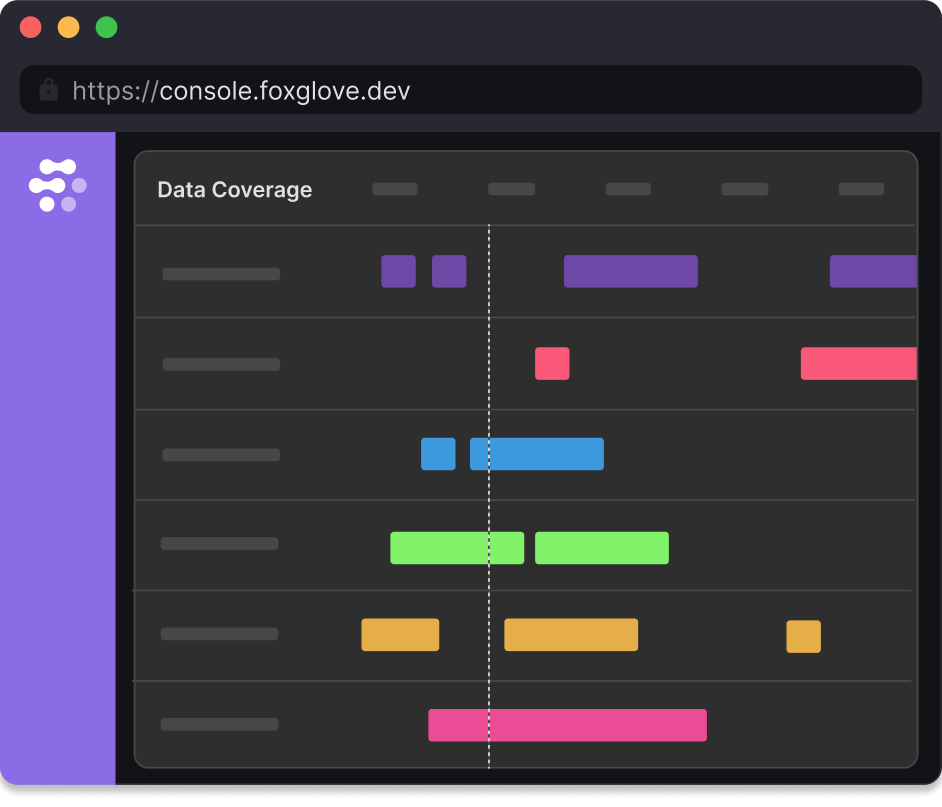Click the long pink coverage bar at bottom
Screen dimensions: 942x807
[x=567, y=725]
